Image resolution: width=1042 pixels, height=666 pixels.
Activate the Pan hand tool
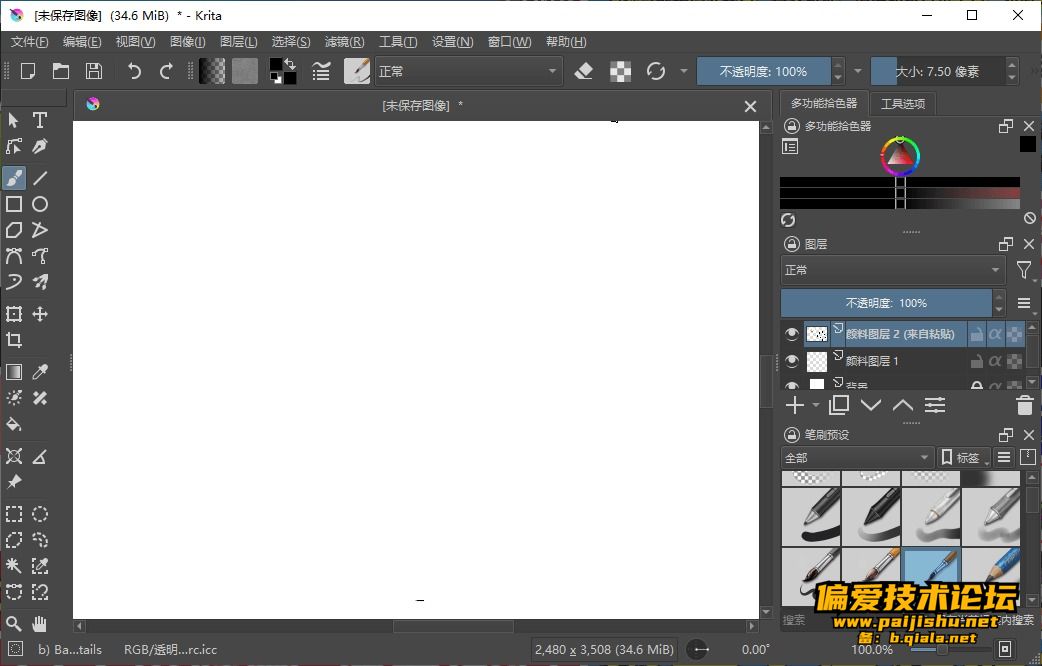pyautogui.click(x=40, y=623)
